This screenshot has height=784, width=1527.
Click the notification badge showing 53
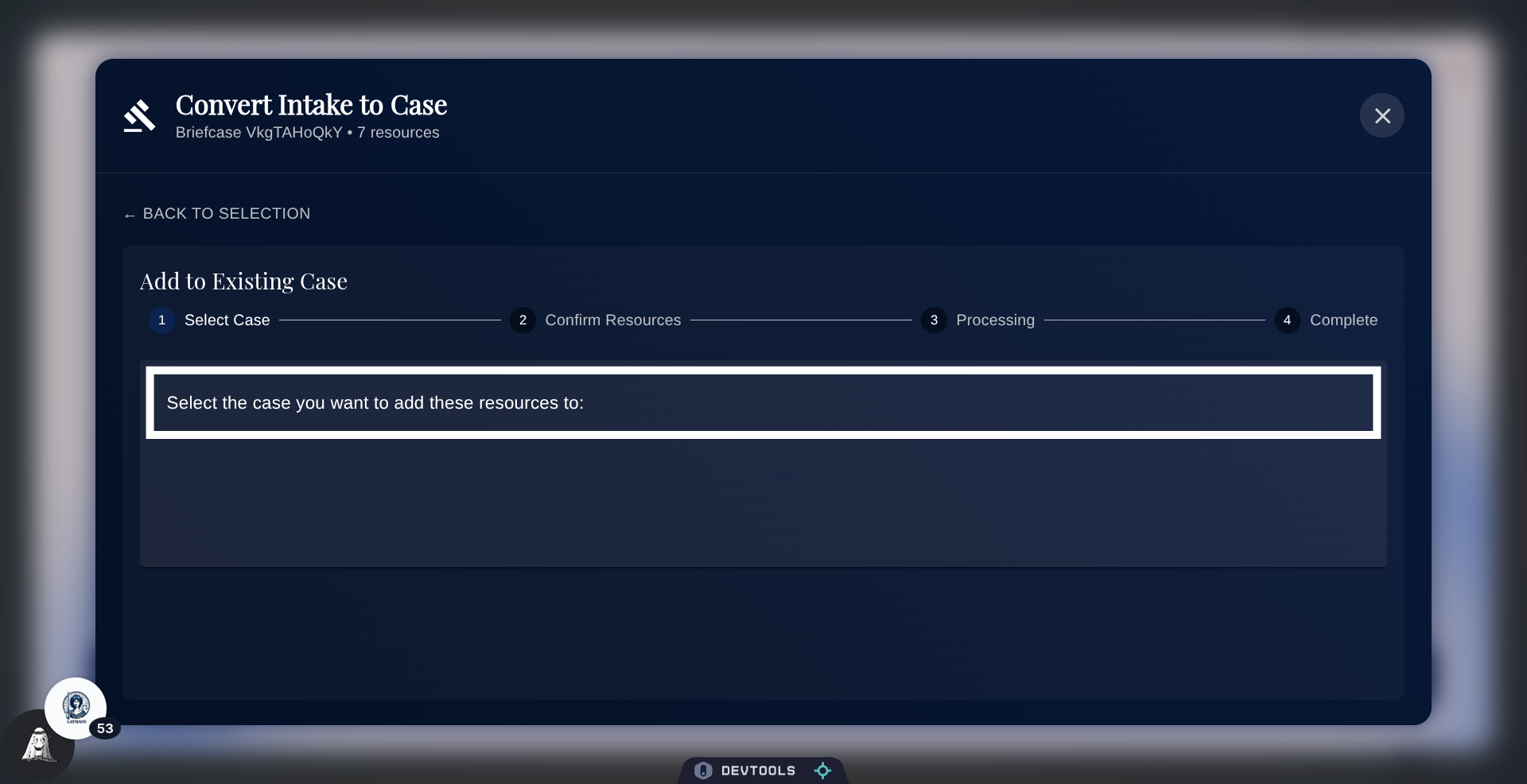[106, 728]
